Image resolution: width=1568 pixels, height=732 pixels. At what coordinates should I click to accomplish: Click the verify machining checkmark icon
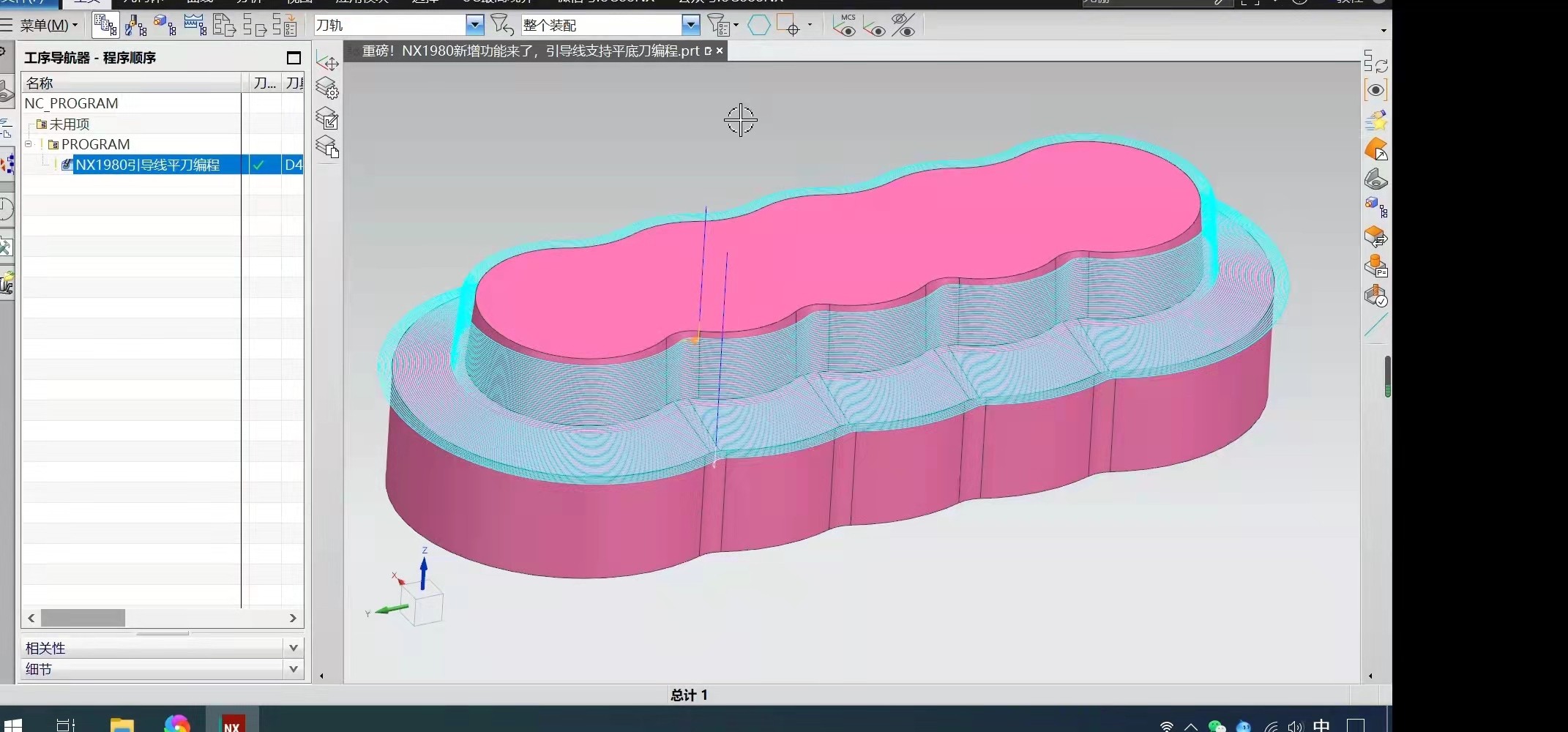point(1376,296)
